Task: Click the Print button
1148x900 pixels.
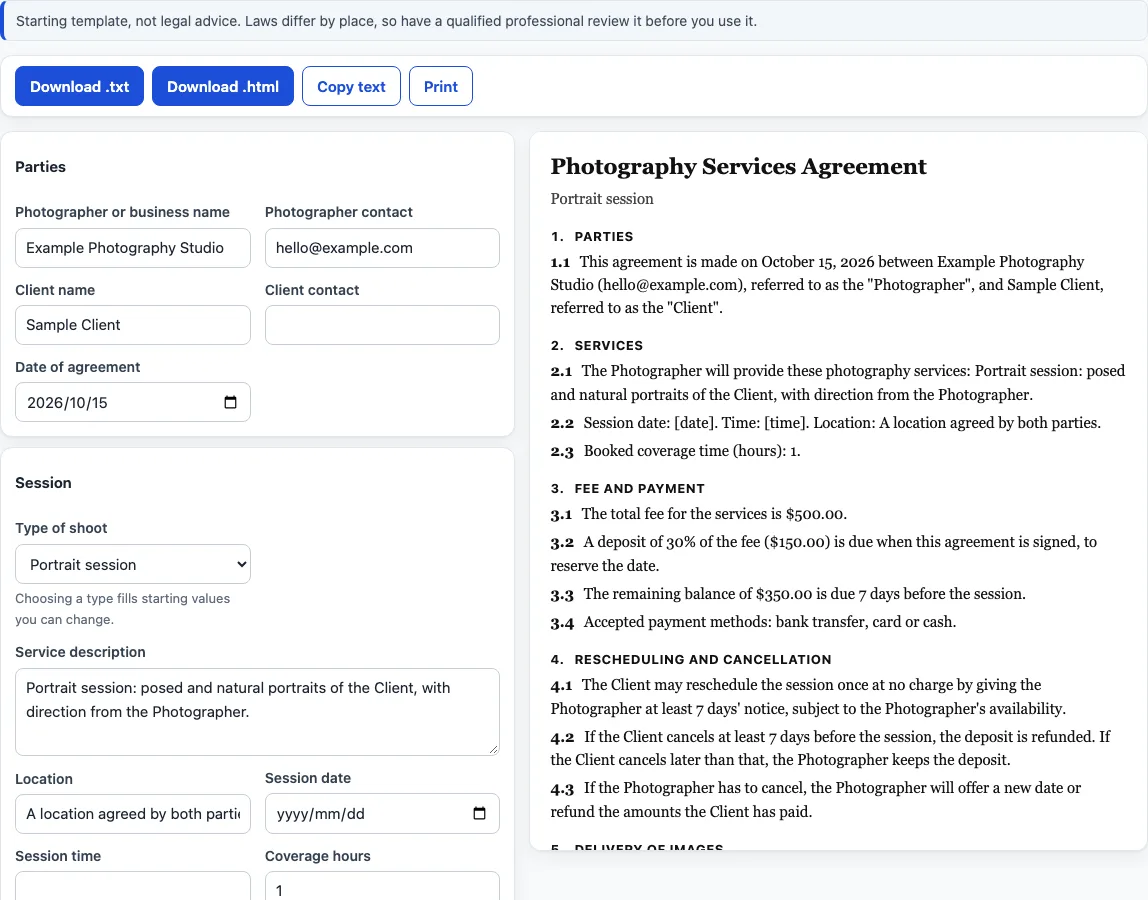Action: point(441,86)
